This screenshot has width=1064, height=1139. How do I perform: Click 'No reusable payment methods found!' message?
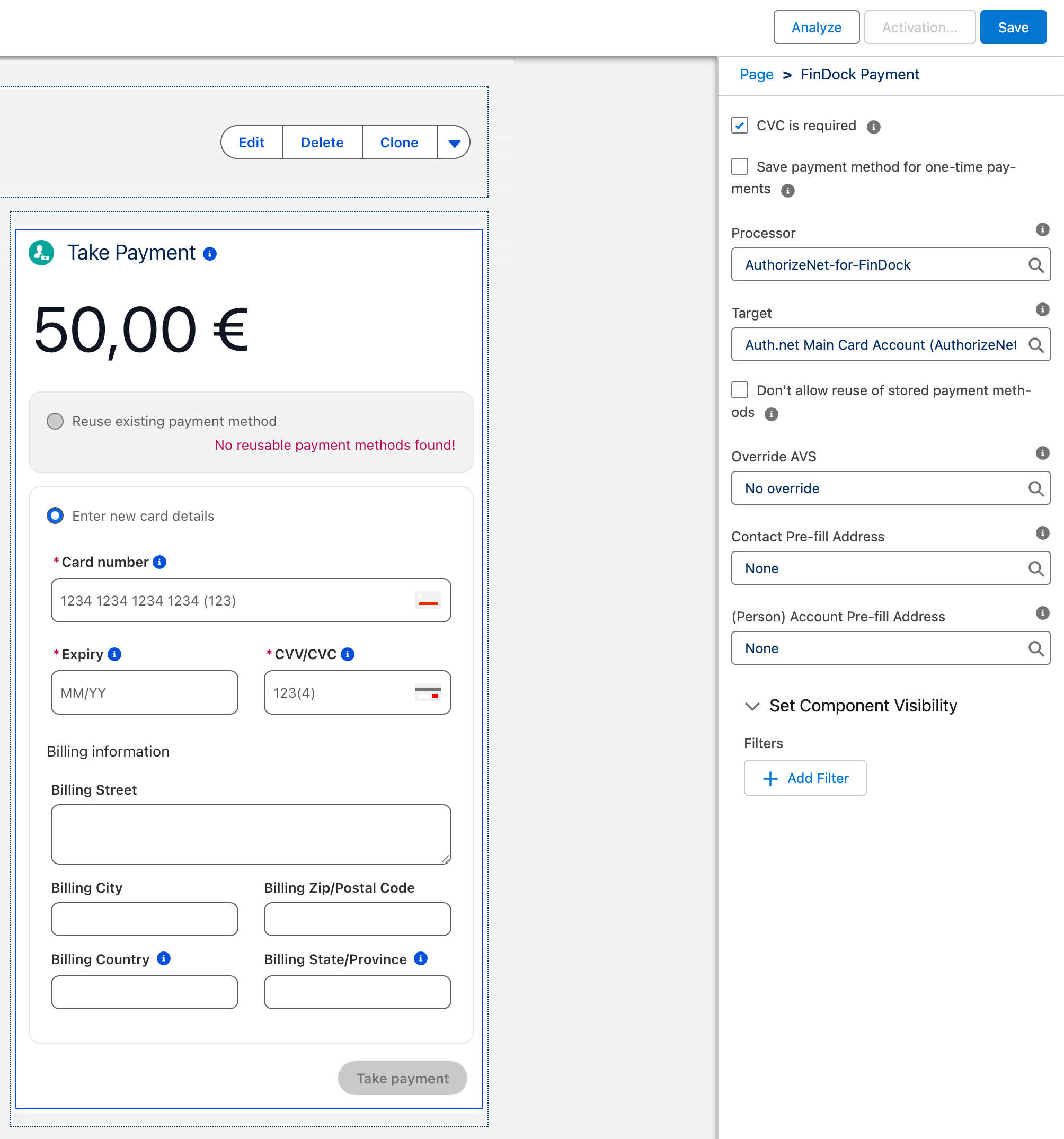(x=334, y=445)
